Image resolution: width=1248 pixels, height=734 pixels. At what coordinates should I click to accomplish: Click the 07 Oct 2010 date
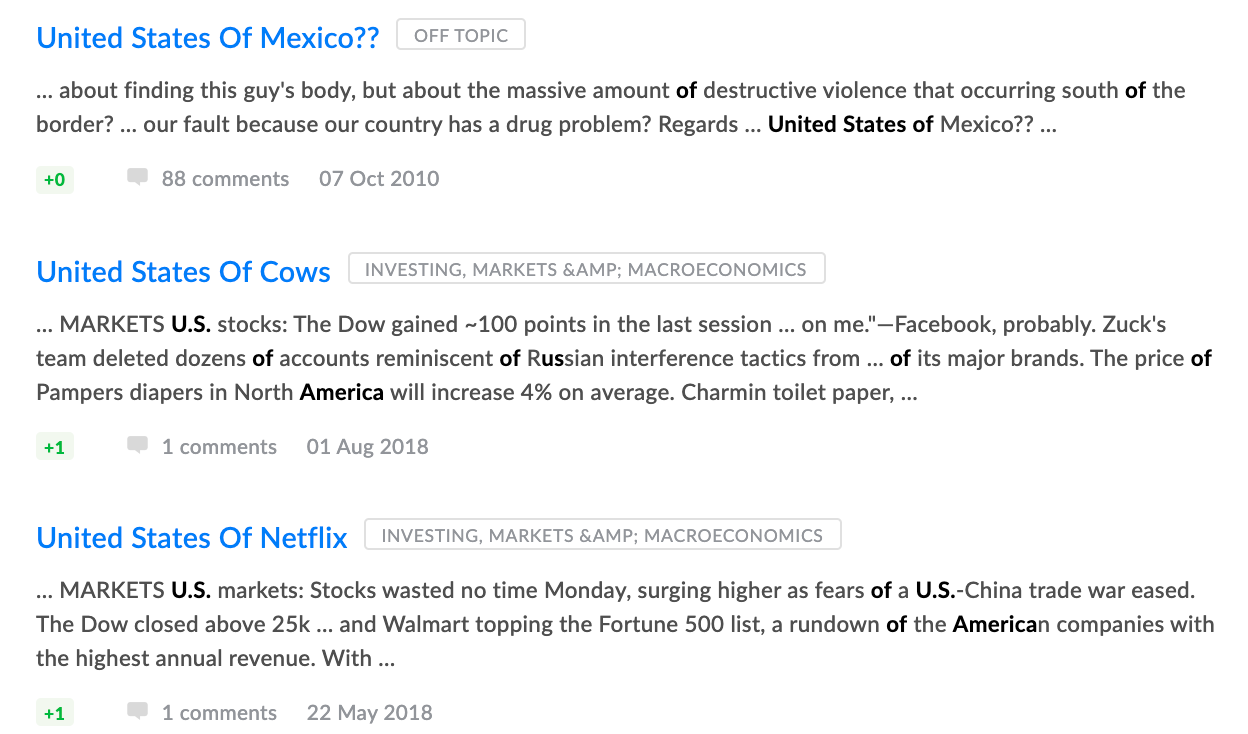coord(379,179)
